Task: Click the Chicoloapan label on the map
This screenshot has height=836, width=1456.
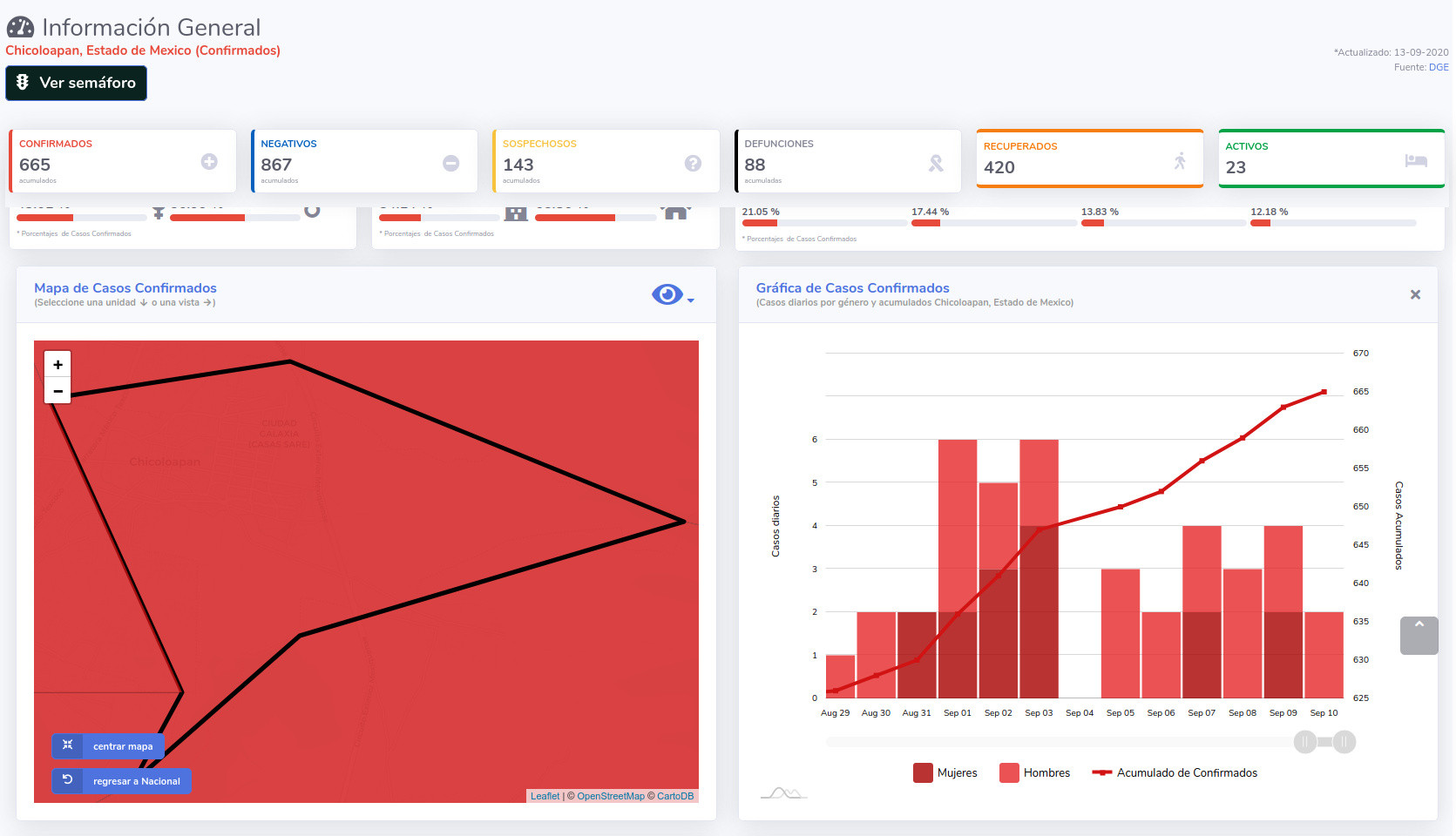Action: coord(165,462)
